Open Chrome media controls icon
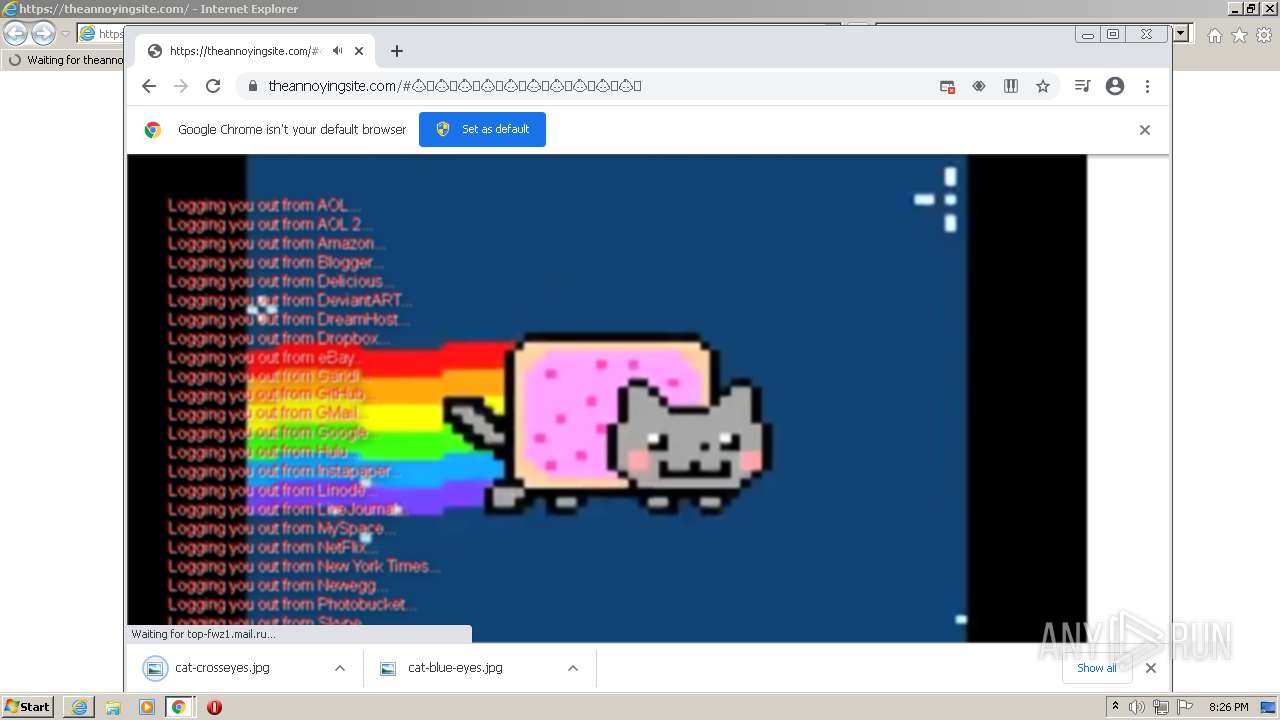This screenshot has width=1280, height=720. tap(1082, 86)
